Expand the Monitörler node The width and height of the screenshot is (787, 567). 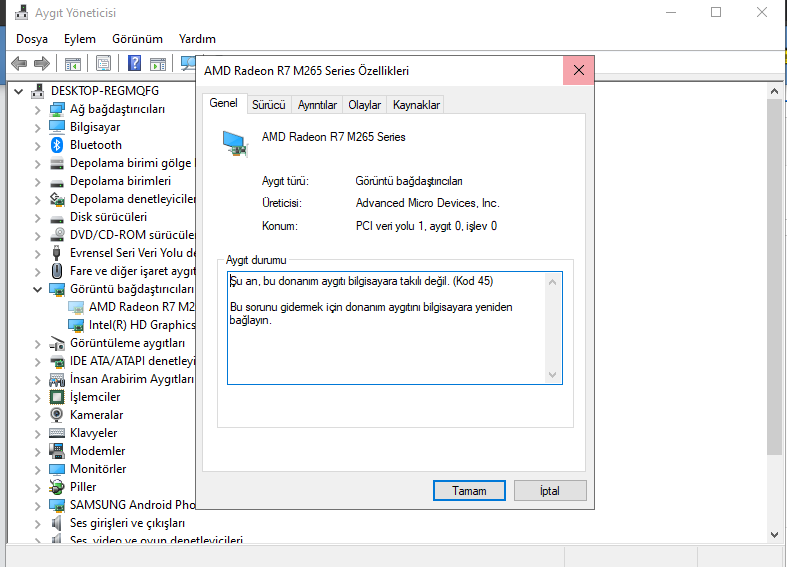(x=37, y=470)
